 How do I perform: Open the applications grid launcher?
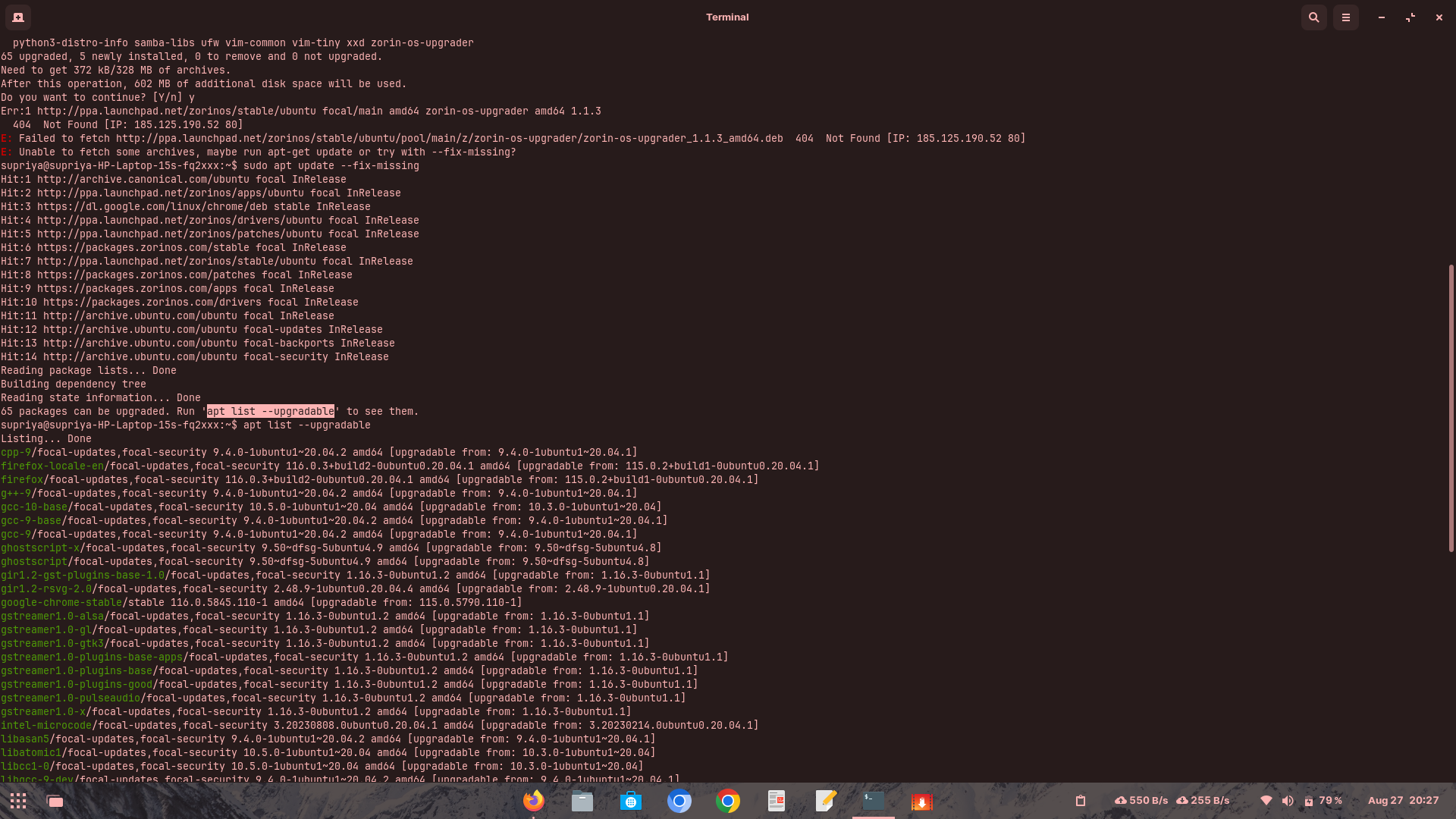(x=18, y=801)
